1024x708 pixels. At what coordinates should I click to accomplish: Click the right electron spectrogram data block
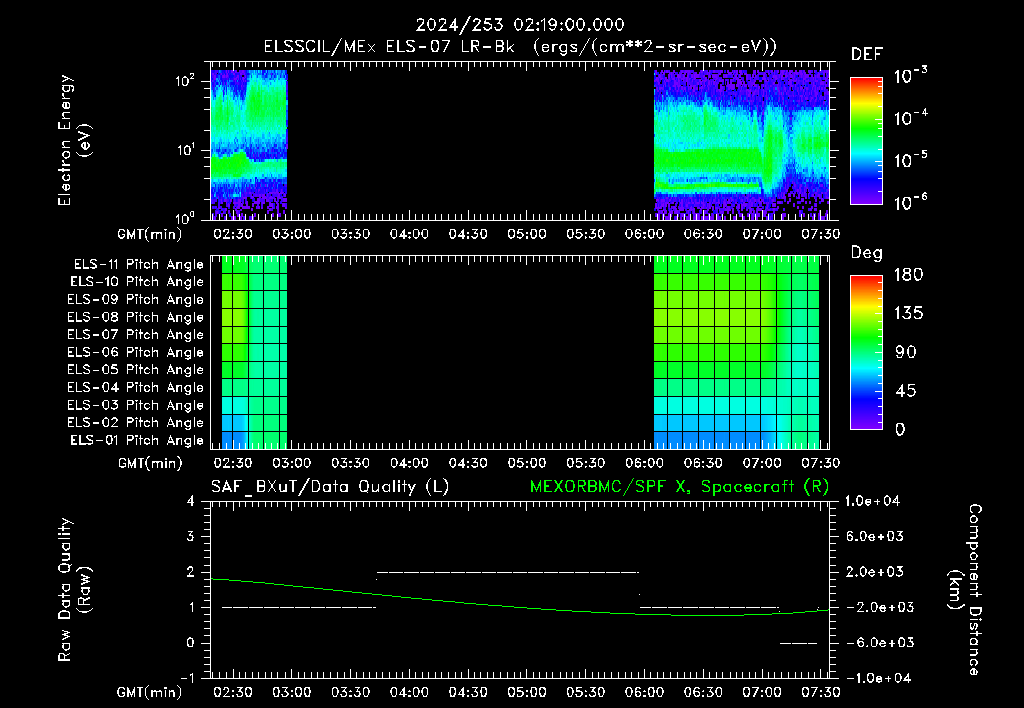click(742, 143)
